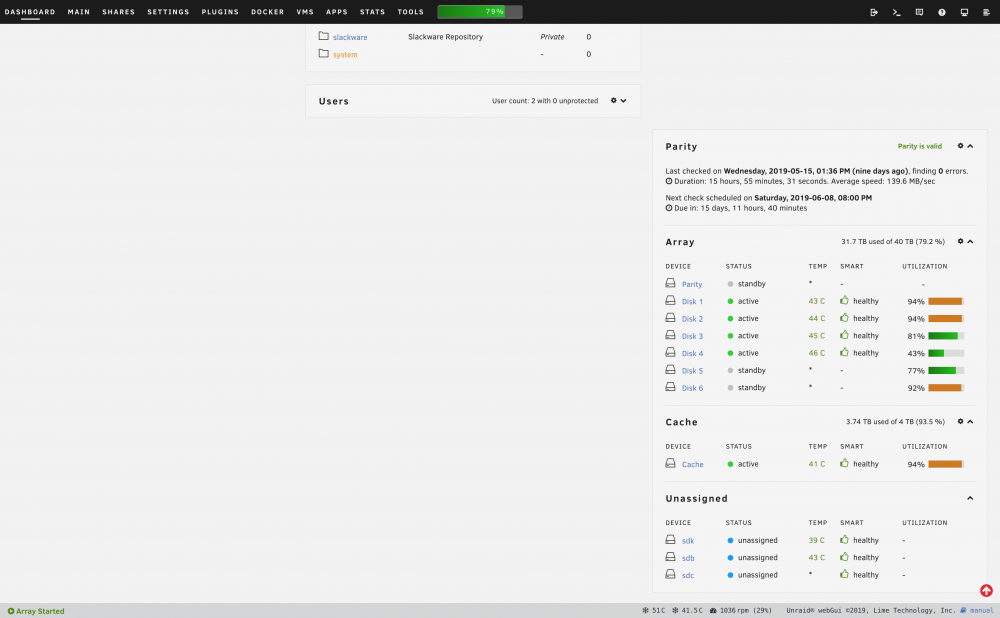Viewport: 1000px width, 618px height.
Task: Click the red back-to-top arrow icon
Action: (x=986, y=591)
